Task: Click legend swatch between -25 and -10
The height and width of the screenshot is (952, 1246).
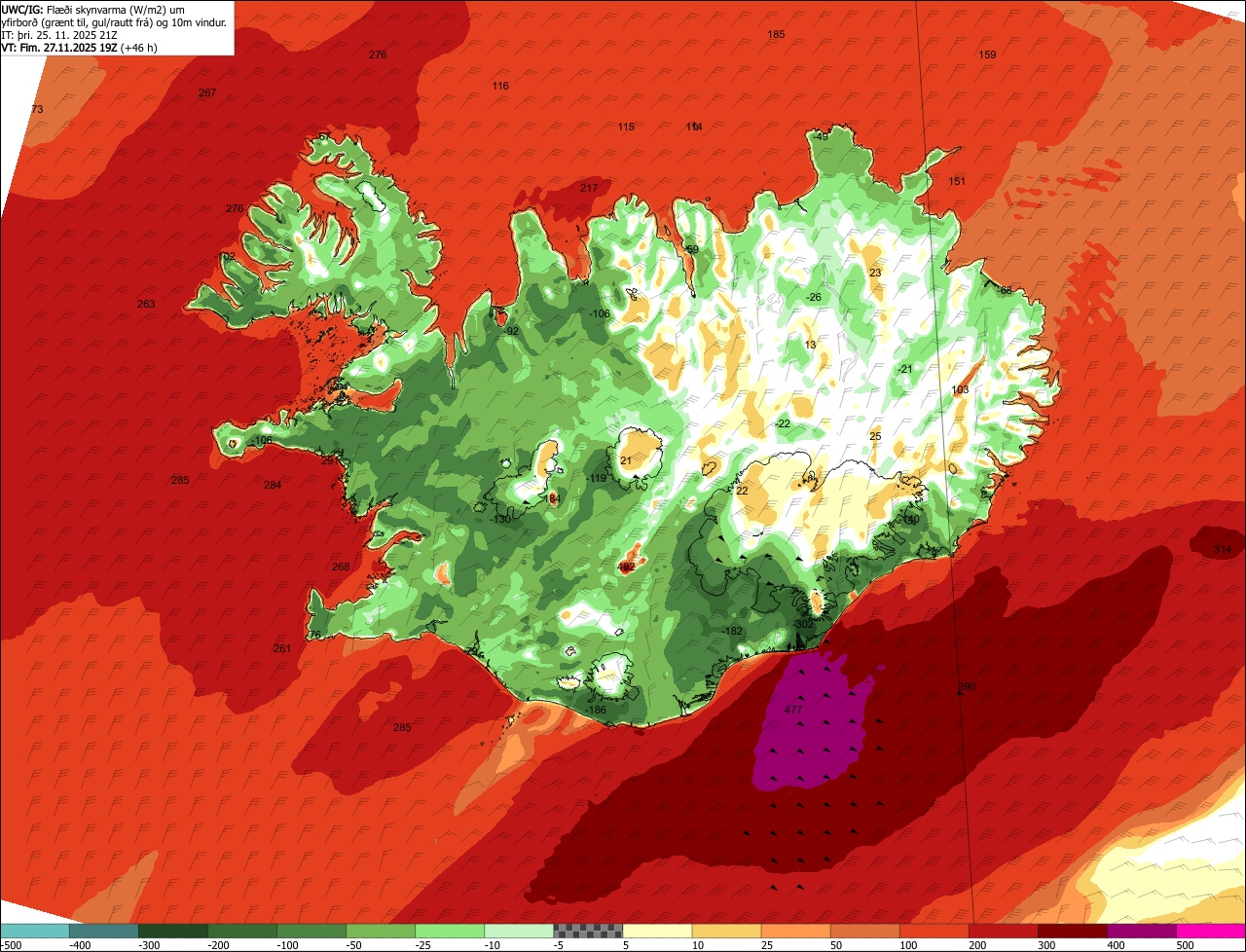Action: pyautogui.click(x=449, y=931)
